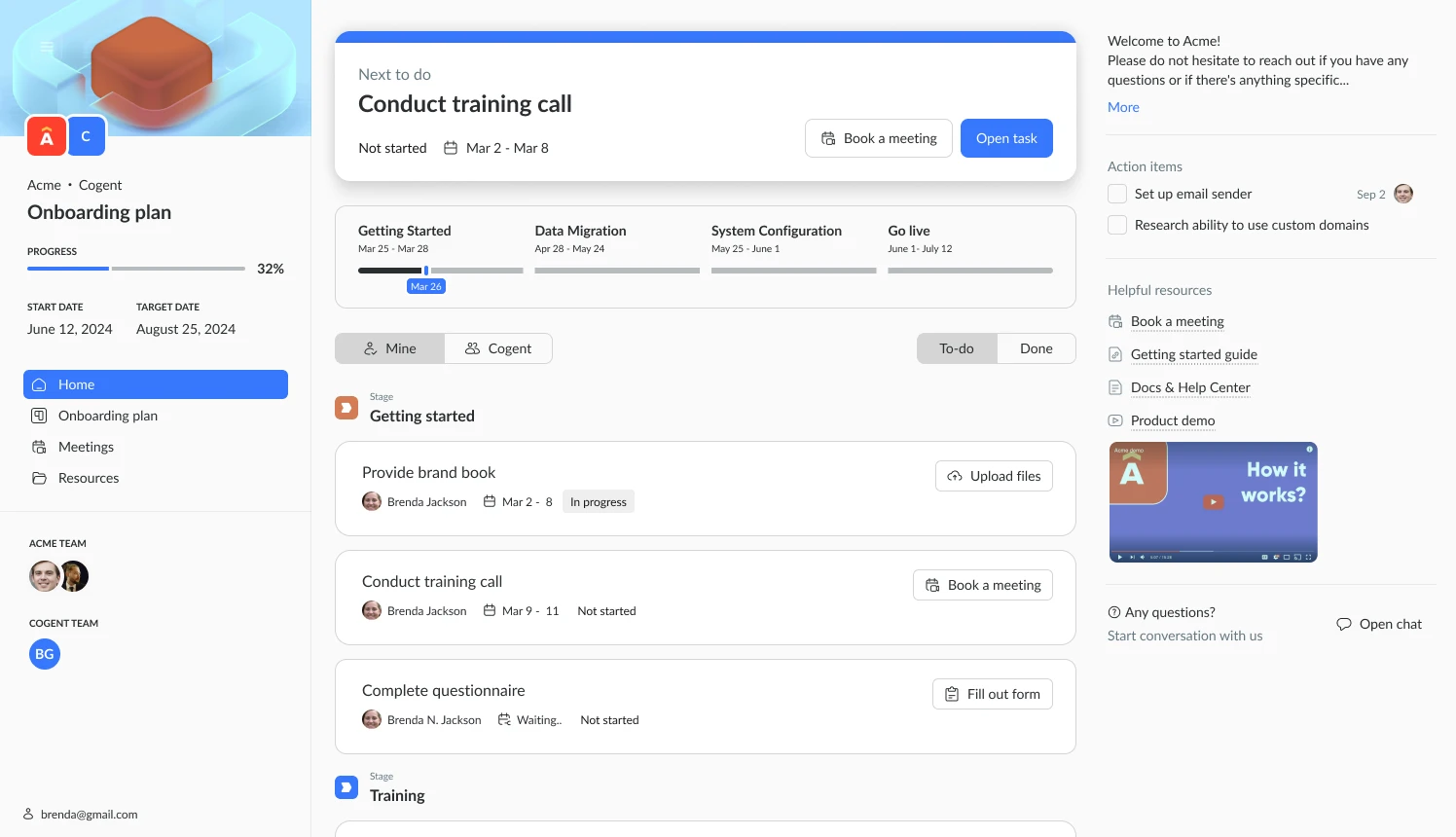This screenshot has width=1456, height=837.
Task: Click the question mark icon by Any questions
Action: [x=1114, y=612]
